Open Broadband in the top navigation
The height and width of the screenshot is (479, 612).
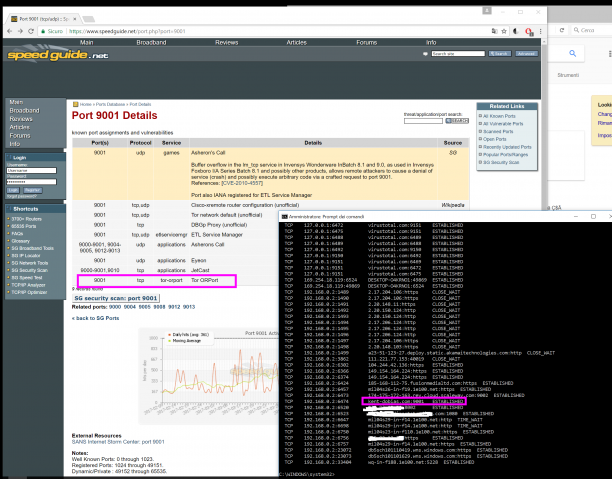tap(151, 42)
